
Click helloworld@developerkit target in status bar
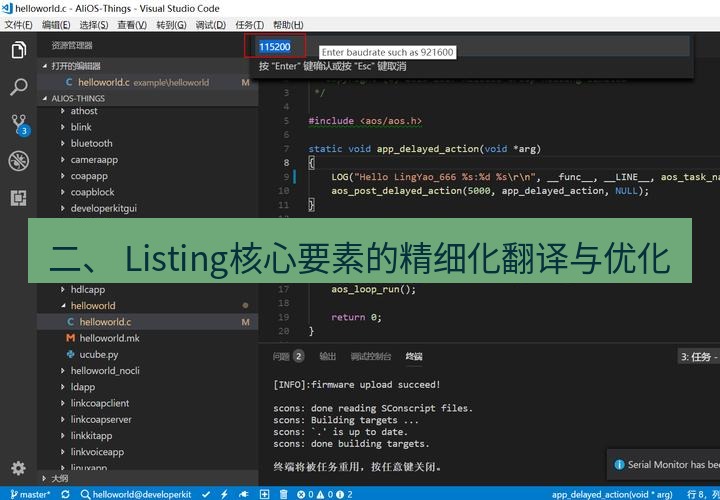(x=136, y=494)
